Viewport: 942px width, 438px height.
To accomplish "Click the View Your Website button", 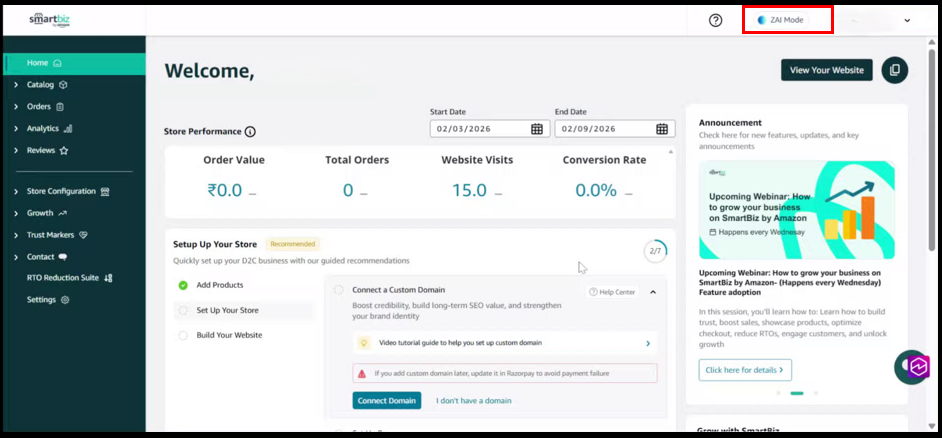I will tap(826, 70).
